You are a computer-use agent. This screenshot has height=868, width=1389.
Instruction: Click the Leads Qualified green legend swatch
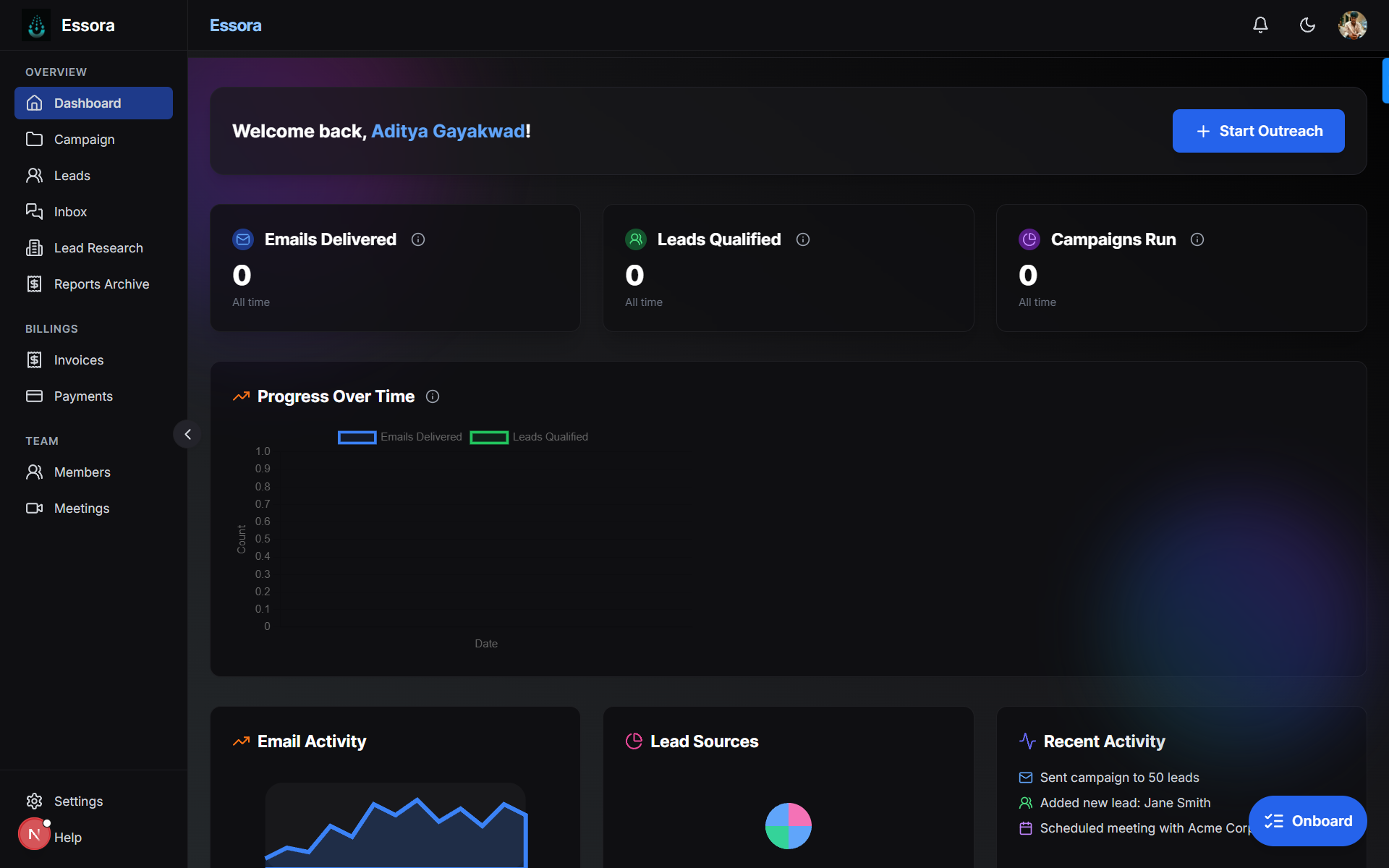pyautogui.click(x=489, y=438)
